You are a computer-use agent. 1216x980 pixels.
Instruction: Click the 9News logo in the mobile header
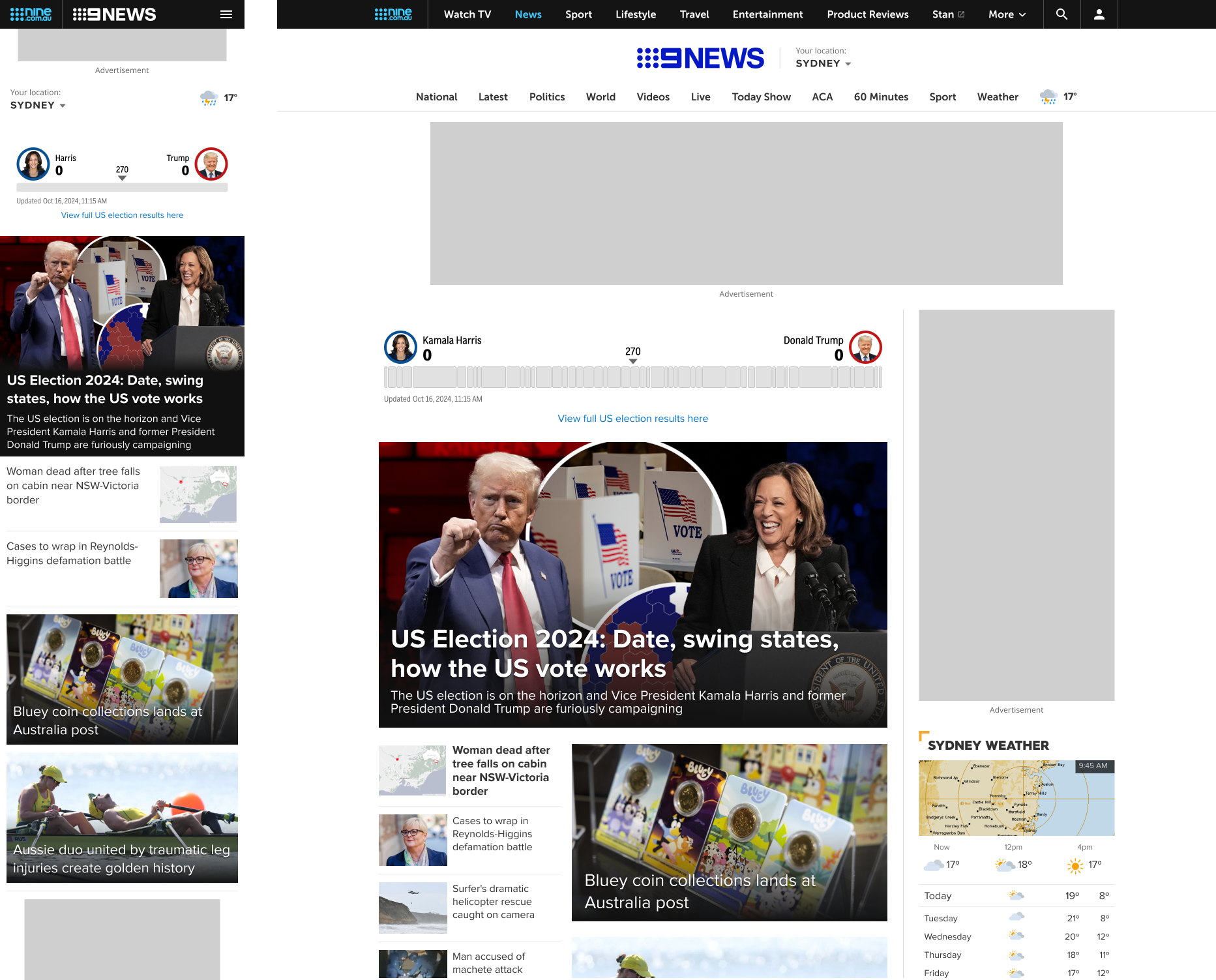click(115, 14)
